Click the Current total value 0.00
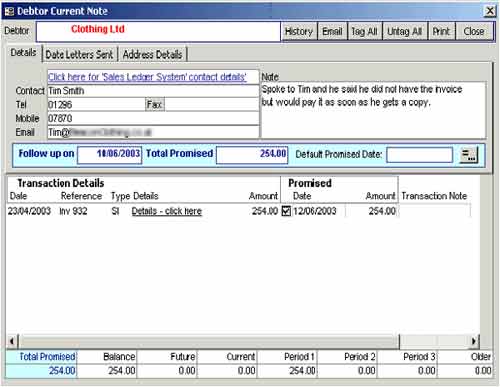Screen dimensions: 500x387 [247, 371]
